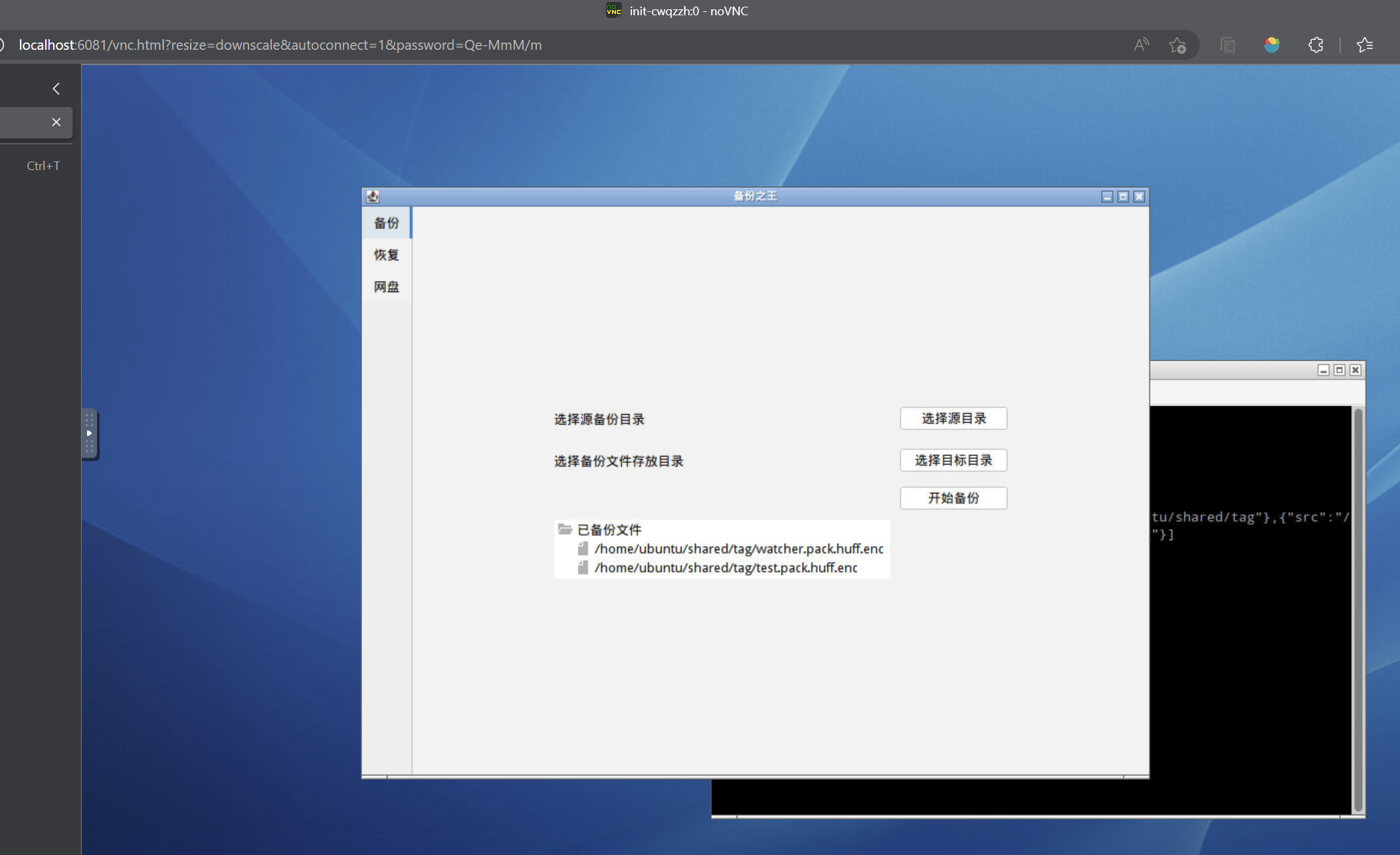The image size is (1400, 855).
Task: Select test.pack.huff.enc file entry
Action: point(726,568)
